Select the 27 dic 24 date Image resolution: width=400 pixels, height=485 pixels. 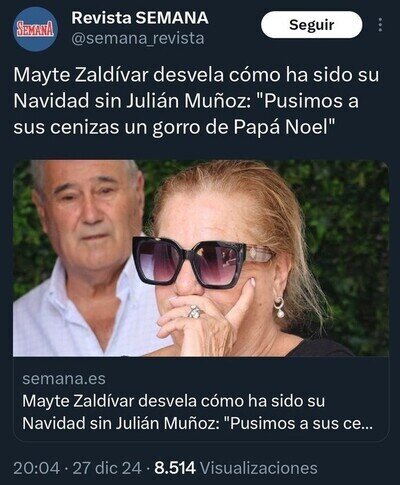pyautogui.click(x=107, y=468)
